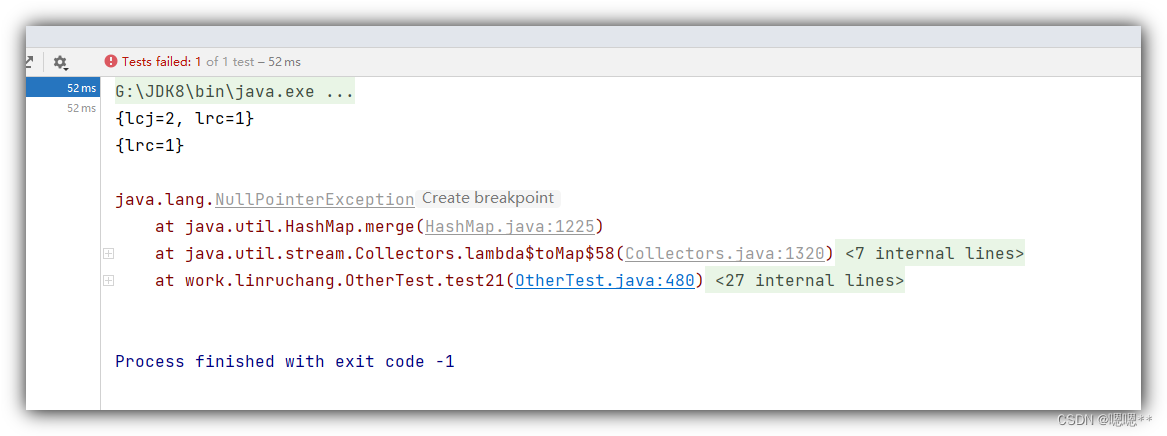
Task: Click the Tests failed status text
Action: (x=162, y=62)
